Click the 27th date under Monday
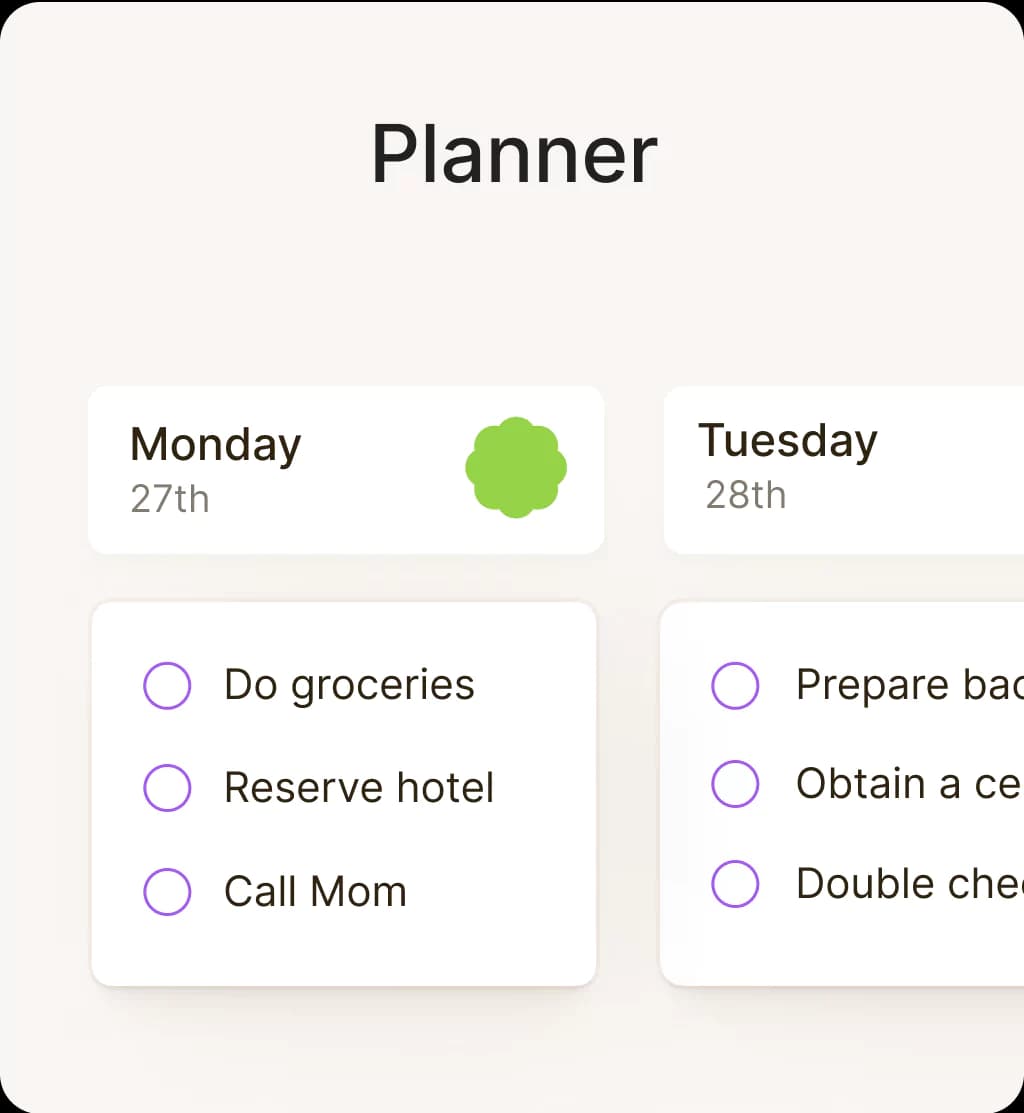Viewport: 1024px width, 1113px height. (x=170, y=498)
